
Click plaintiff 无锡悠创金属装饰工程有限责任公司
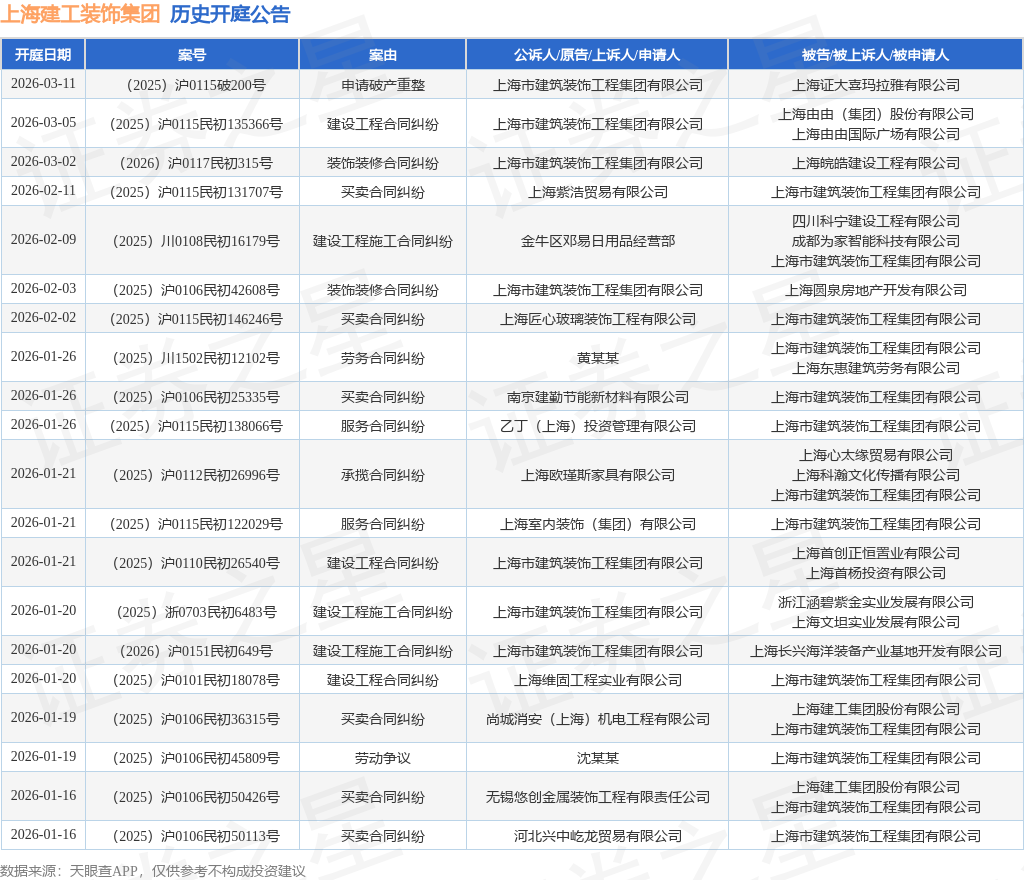(x=598, y=797)
